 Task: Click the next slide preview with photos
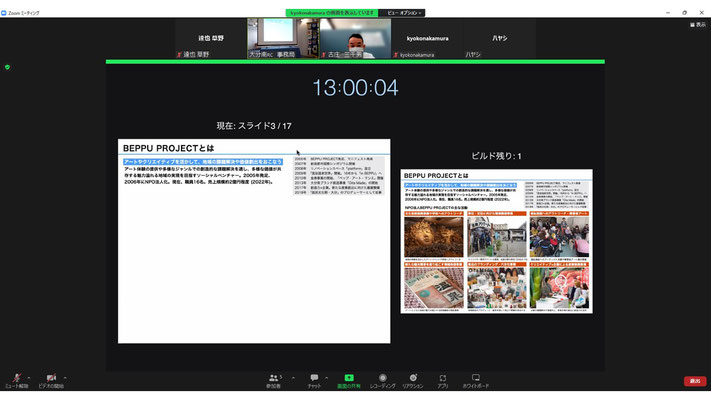[497, 241]
